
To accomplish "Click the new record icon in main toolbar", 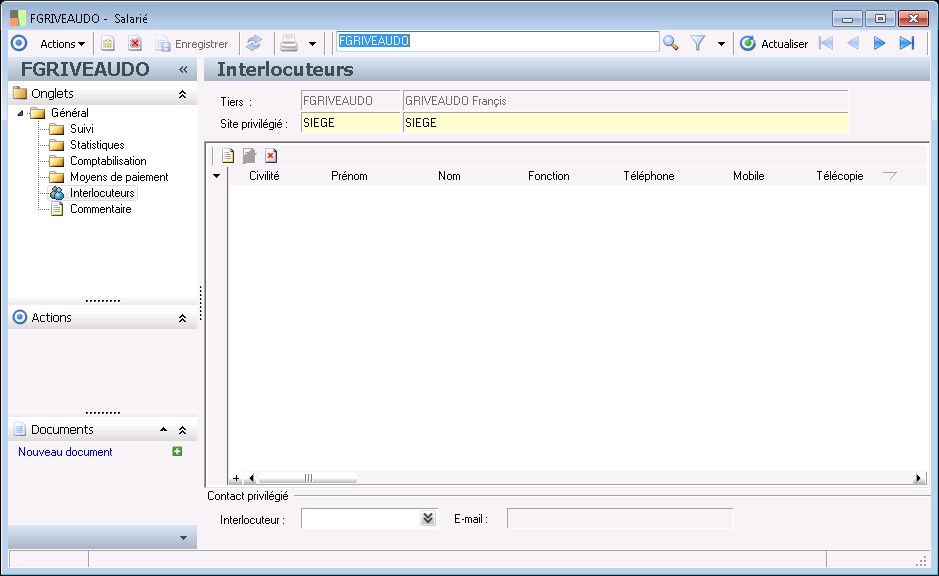I will (108, 43).
